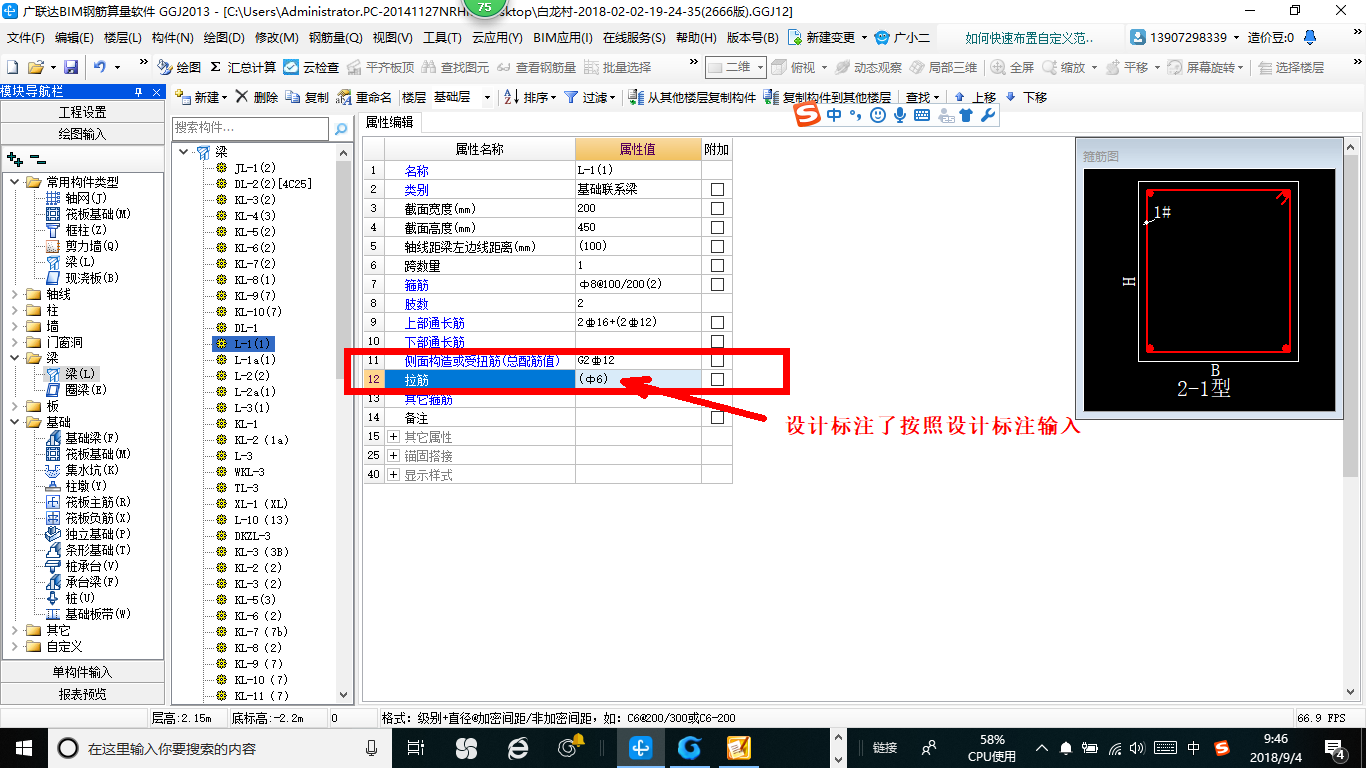The height and width of the screenshot is (768, 1366).
Task: Open Windows Start menu
Action: [x=23, y=747]
